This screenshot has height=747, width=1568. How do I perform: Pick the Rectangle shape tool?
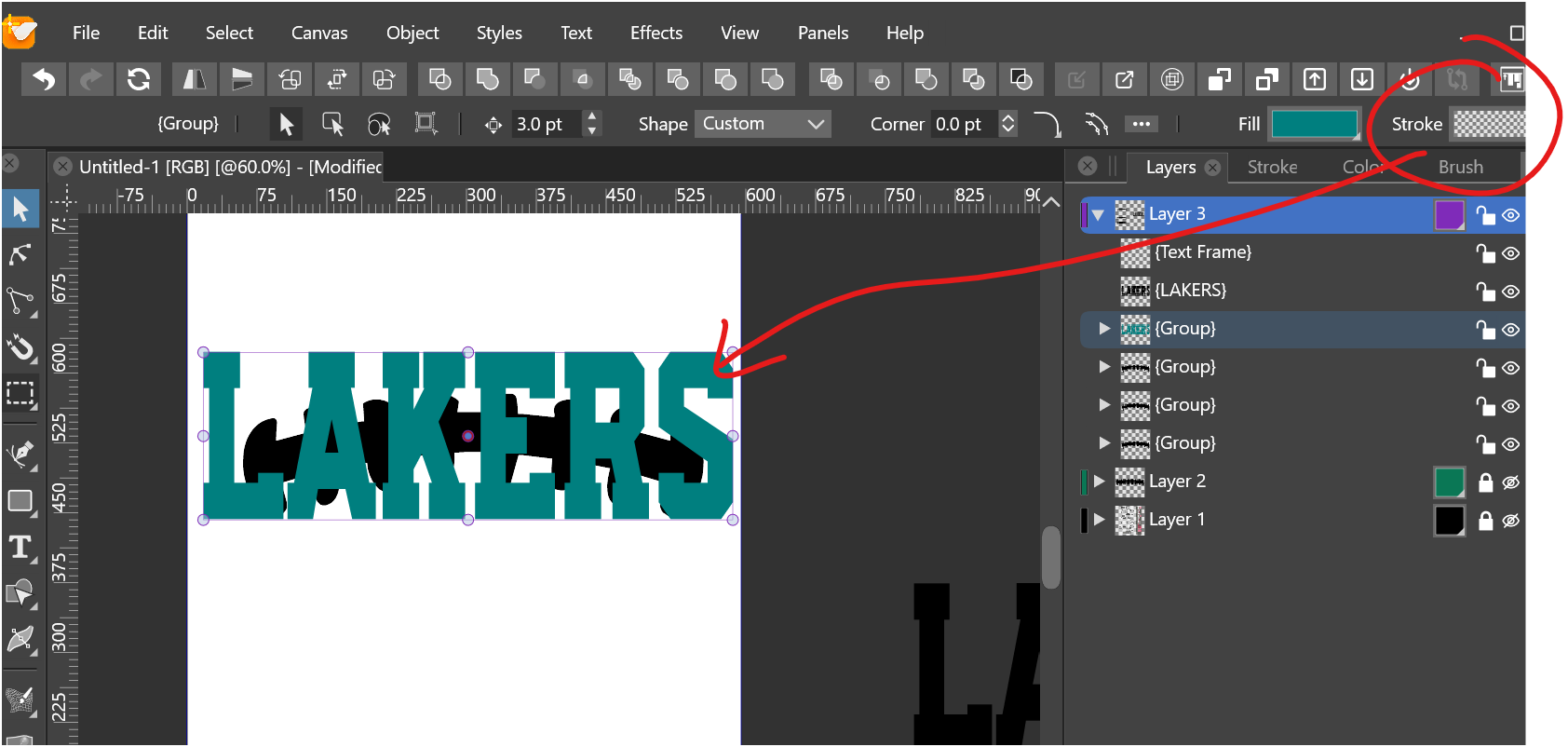coord(20,501)
